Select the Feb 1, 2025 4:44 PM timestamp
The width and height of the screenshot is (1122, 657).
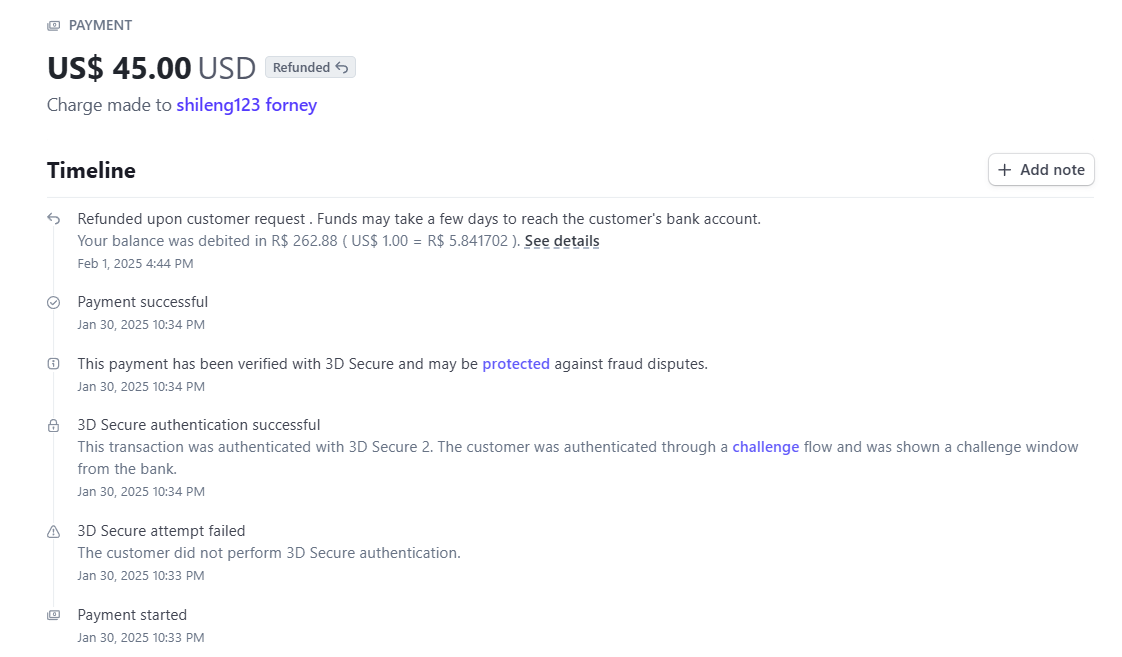[135, 263]
